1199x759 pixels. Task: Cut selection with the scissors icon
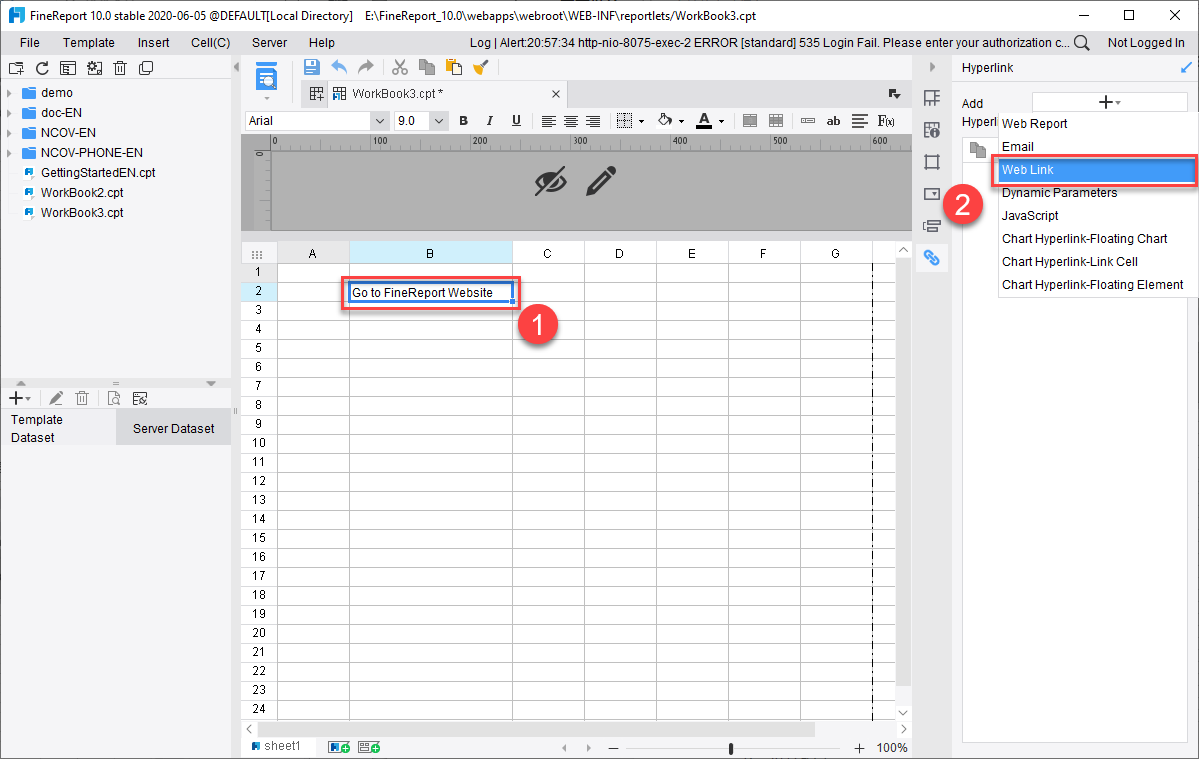point(400,67)
